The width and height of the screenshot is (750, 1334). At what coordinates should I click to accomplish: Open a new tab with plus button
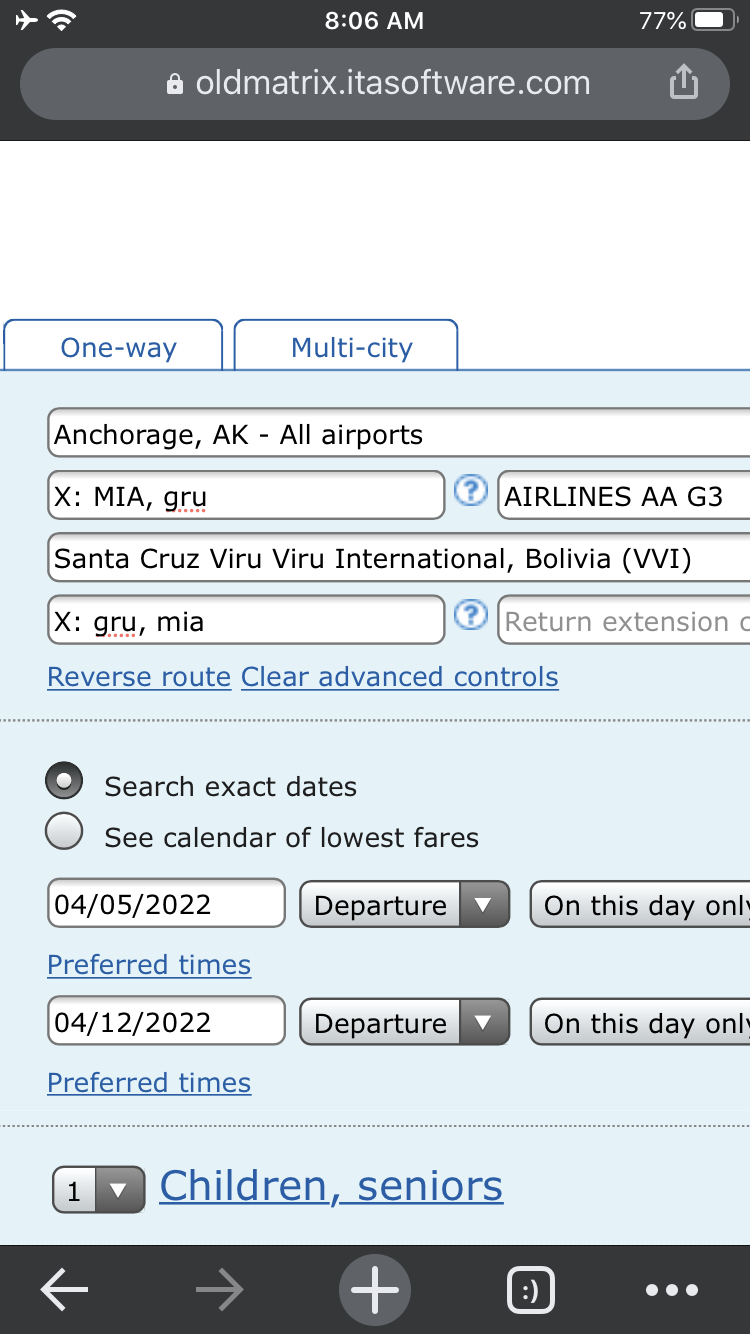pyautogui.click(x=375, y=1290)
